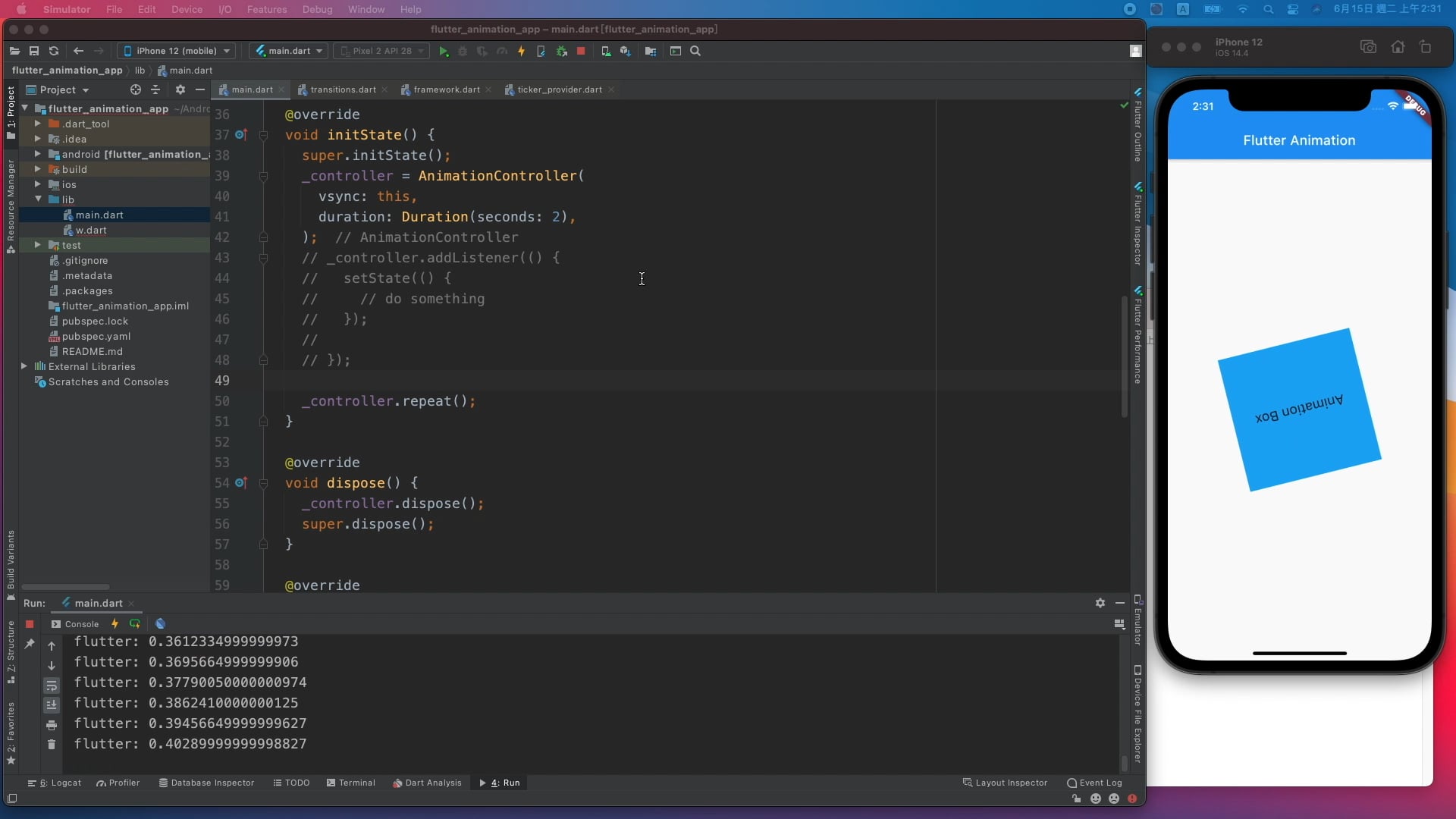Viewport: 1456px width, 819px height.
Task: Toggle the override gutter marker on line 37
Action: click(240, 135)
